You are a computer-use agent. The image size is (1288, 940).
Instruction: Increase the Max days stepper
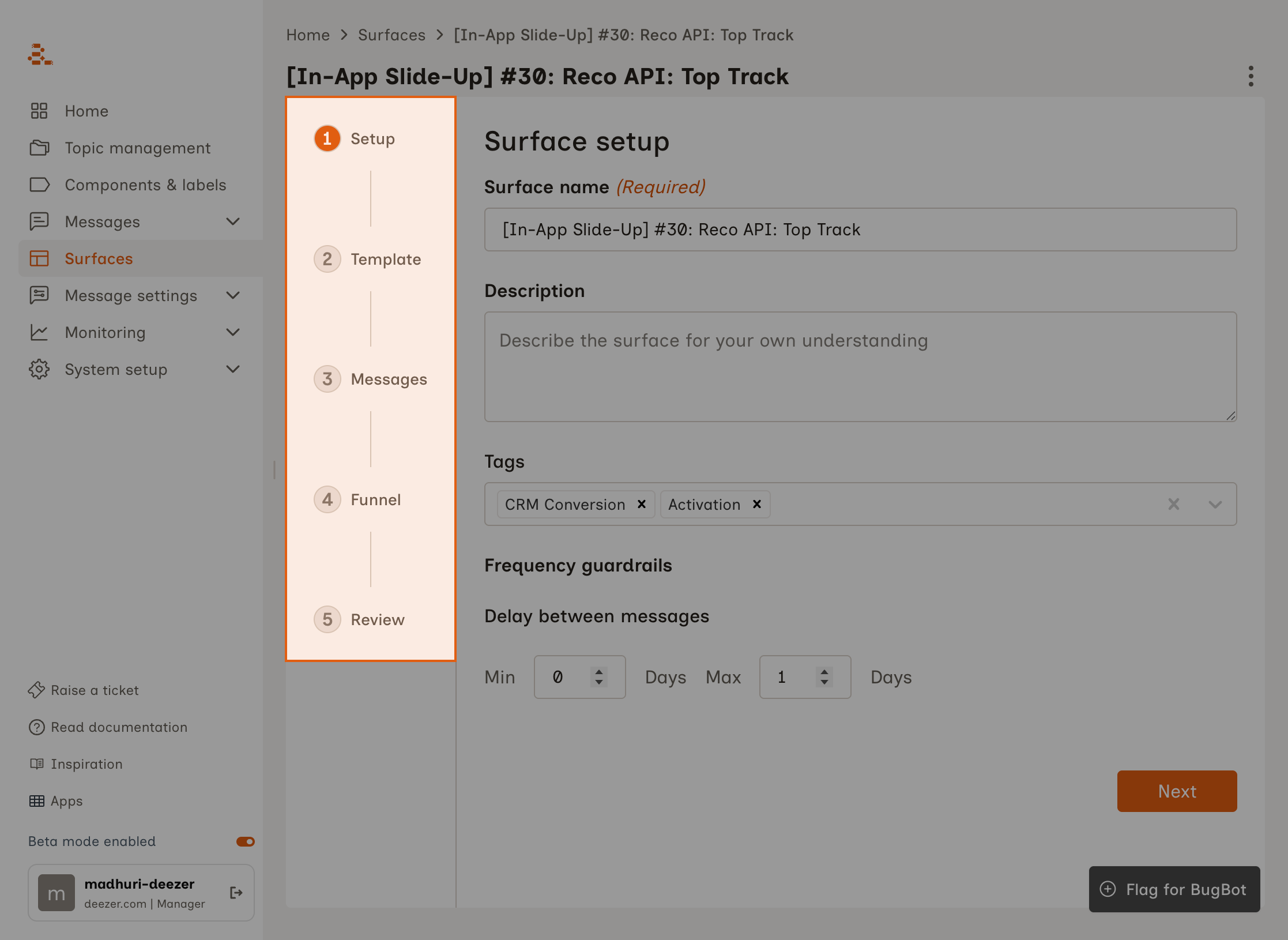pos(824,672)
